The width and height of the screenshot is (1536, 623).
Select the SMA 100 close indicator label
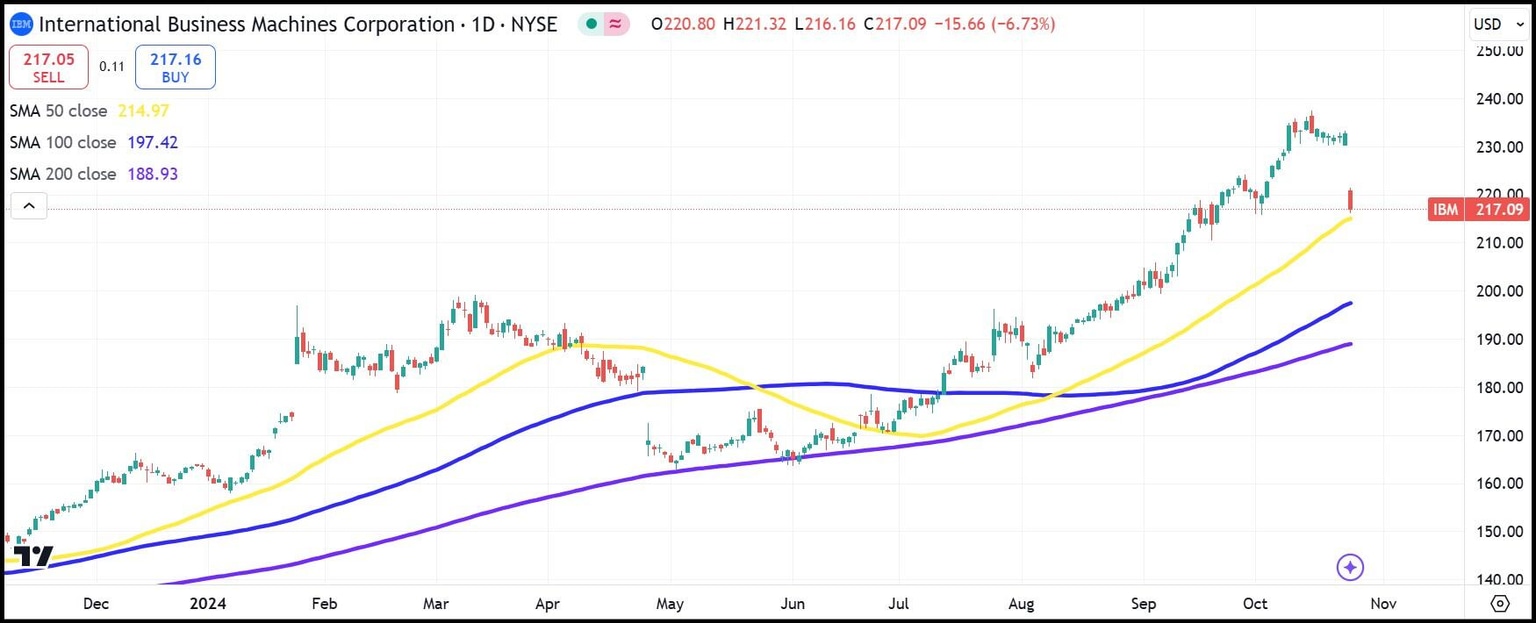(63, 142)
